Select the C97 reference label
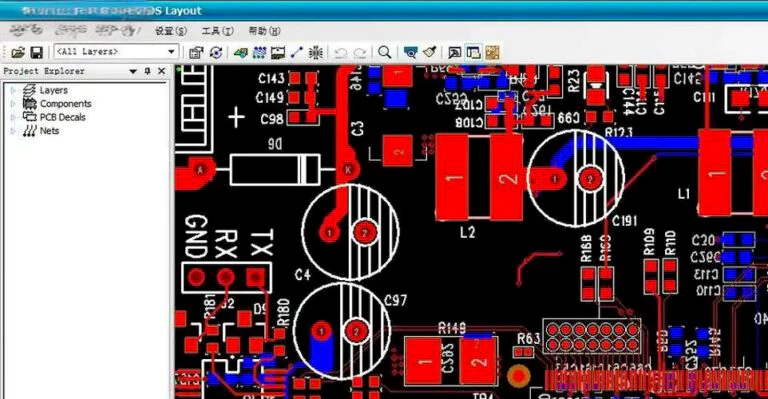The width and height of the screenshot is (768, 399). click(396, 300)
